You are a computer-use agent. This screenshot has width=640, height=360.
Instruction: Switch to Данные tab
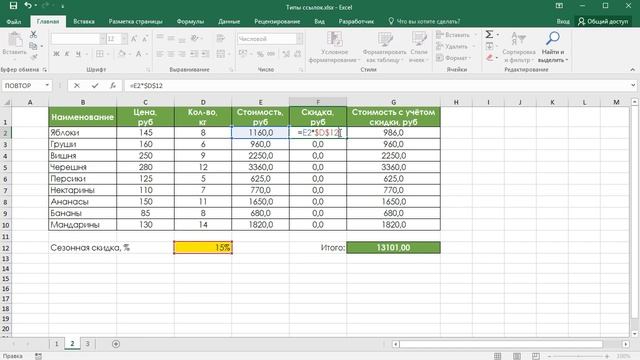tap(229, 21)
